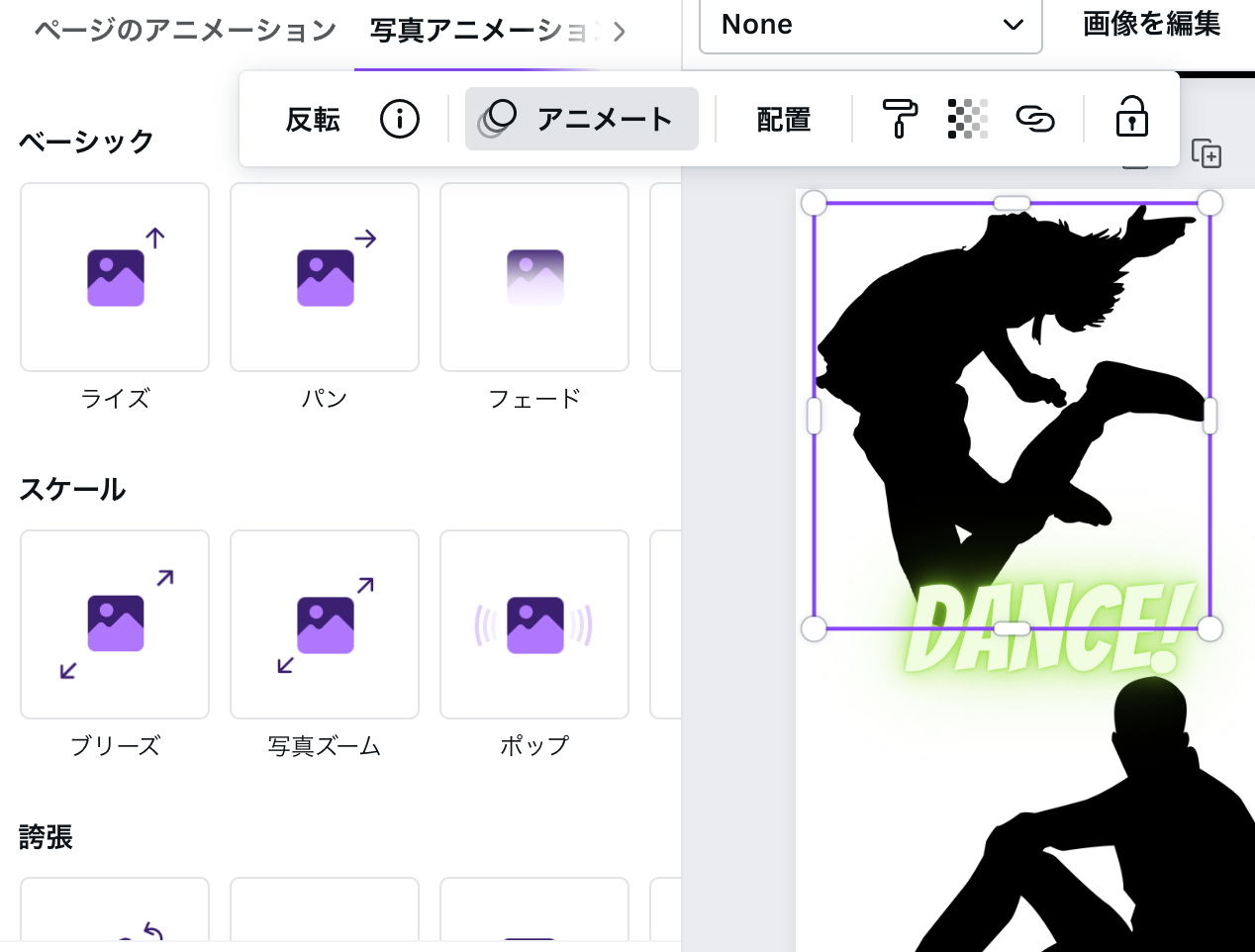
Task: Click the スケール section heading
Action: click(x=72, y=489)
